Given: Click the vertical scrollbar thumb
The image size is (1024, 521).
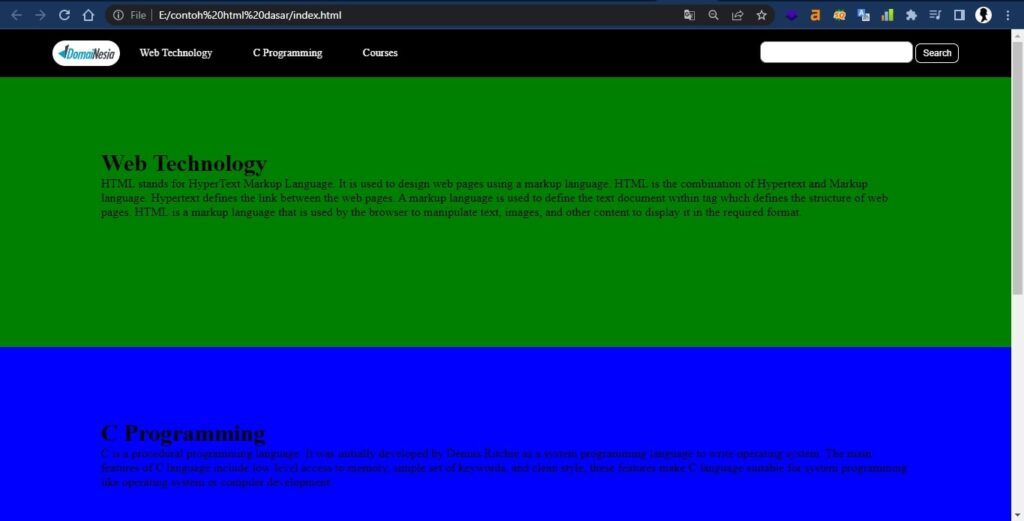Looking at the screenshot, I should coord(1017,166).
